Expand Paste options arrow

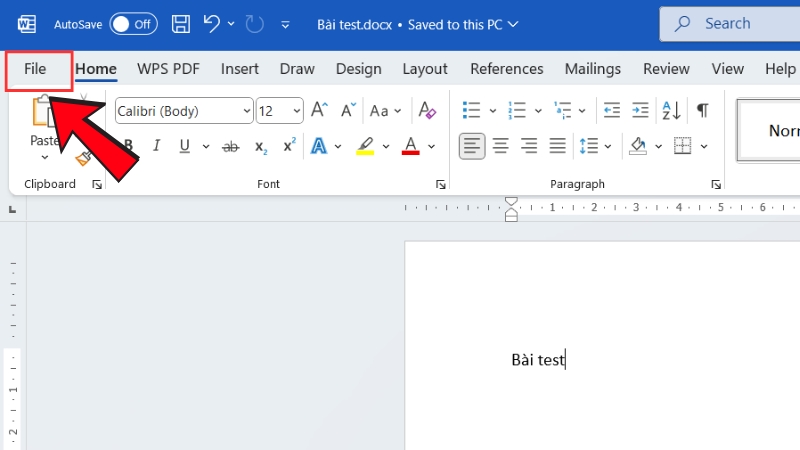tap(45, 157)
